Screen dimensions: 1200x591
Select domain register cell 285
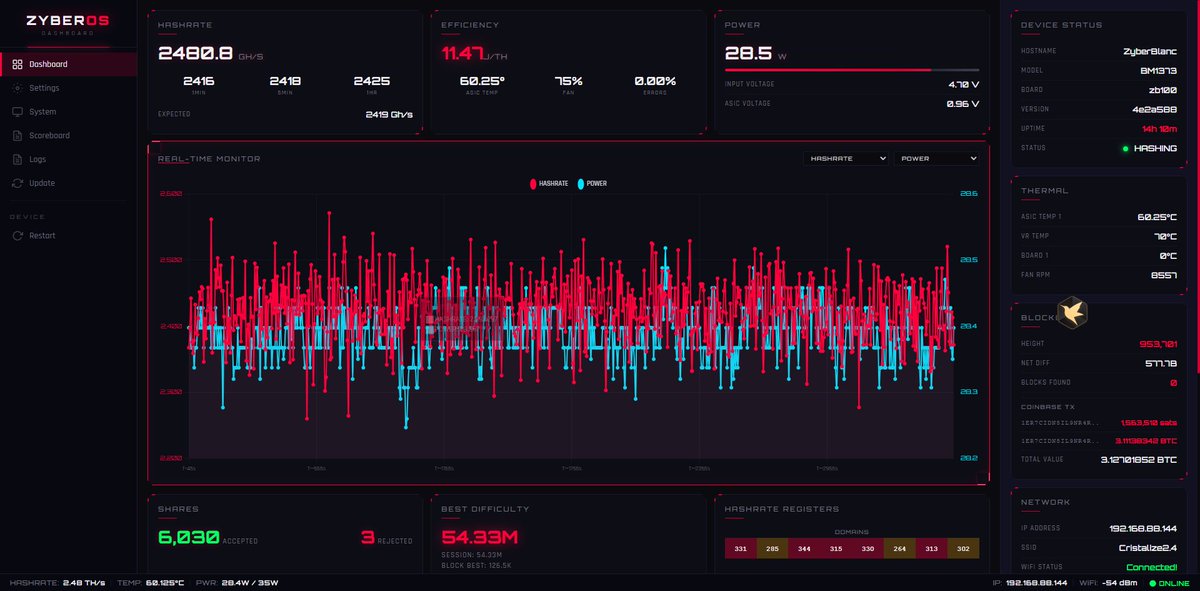point(772,548)
